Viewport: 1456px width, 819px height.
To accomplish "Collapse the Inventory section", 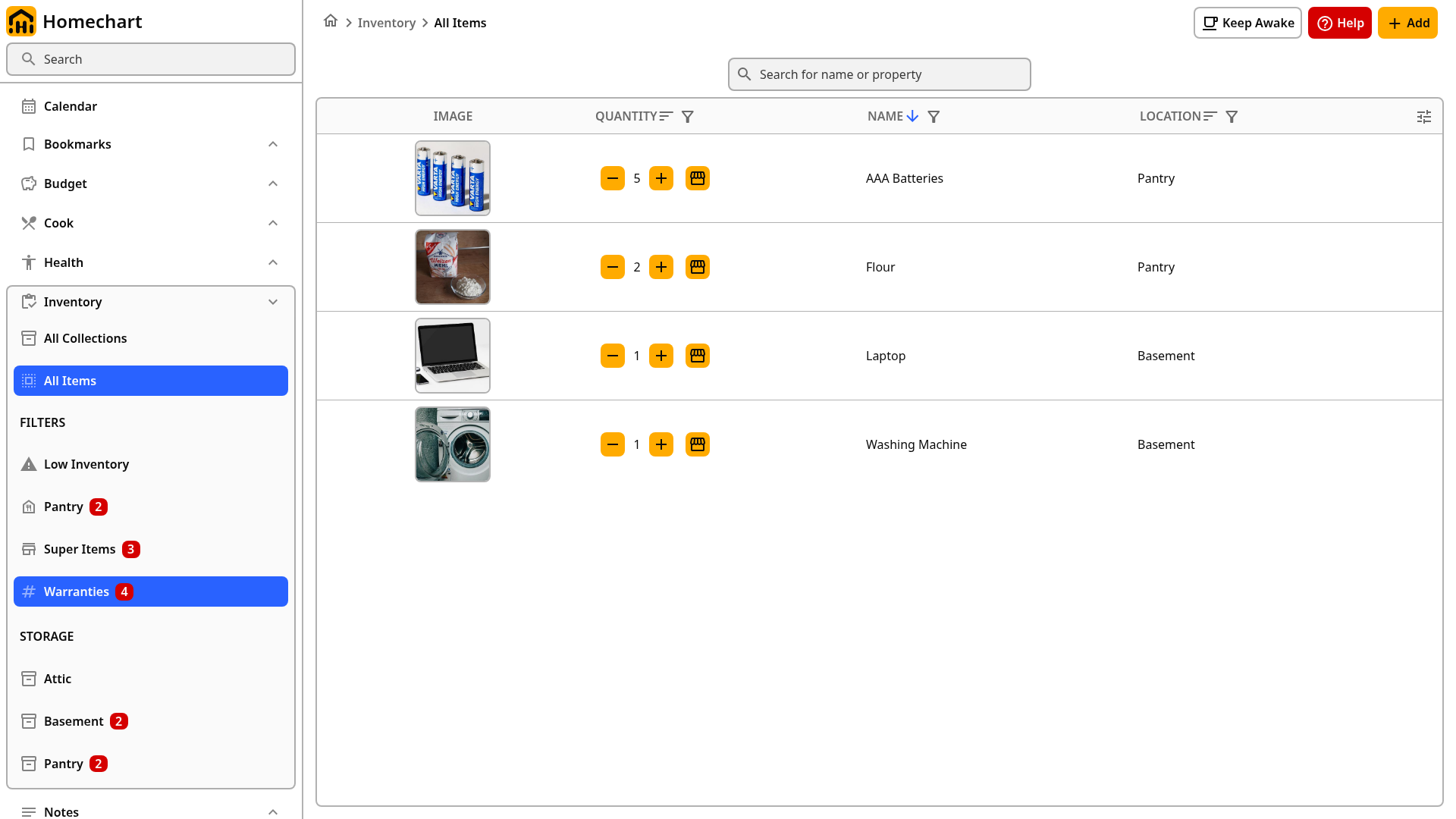I will [x=273, y=302].
